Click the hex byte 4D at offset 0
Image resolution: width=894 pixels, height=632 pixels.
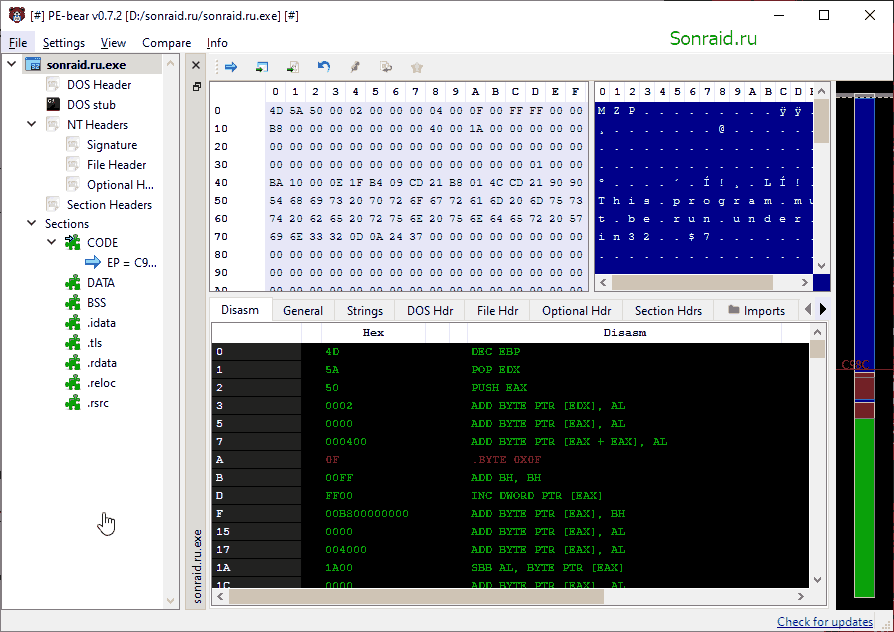[x=276, y=111]
